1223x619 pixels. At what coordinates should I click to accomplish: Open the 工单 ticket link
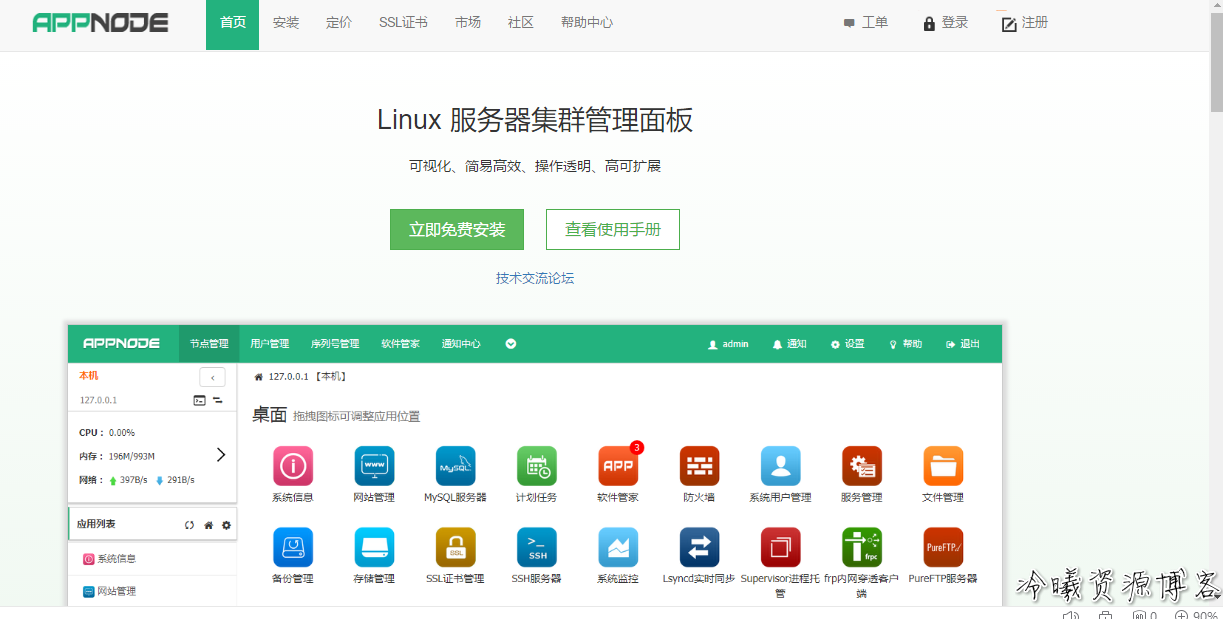(x=866, y=23)
